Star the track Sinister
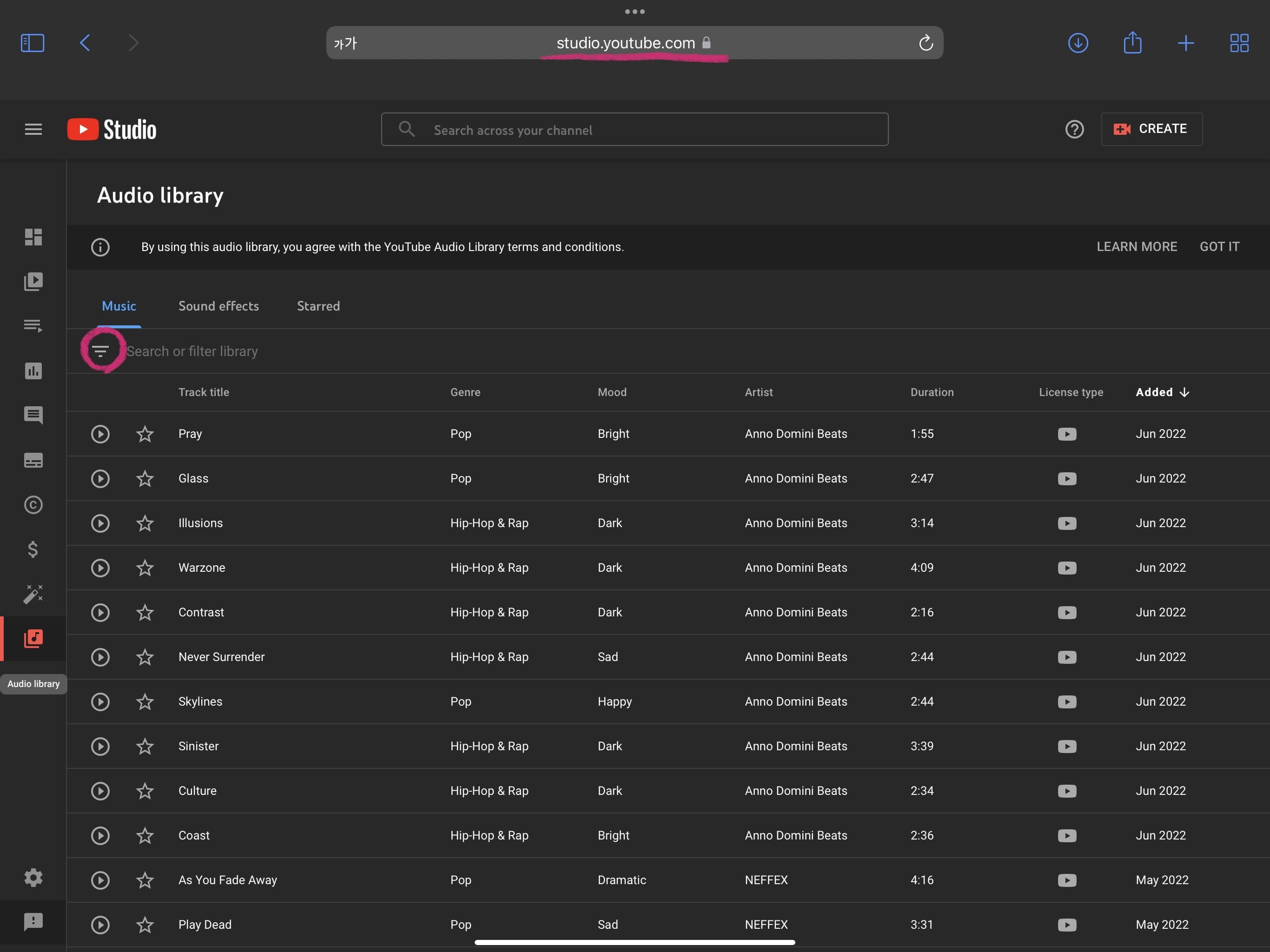1270x952 pixels. 145,746
